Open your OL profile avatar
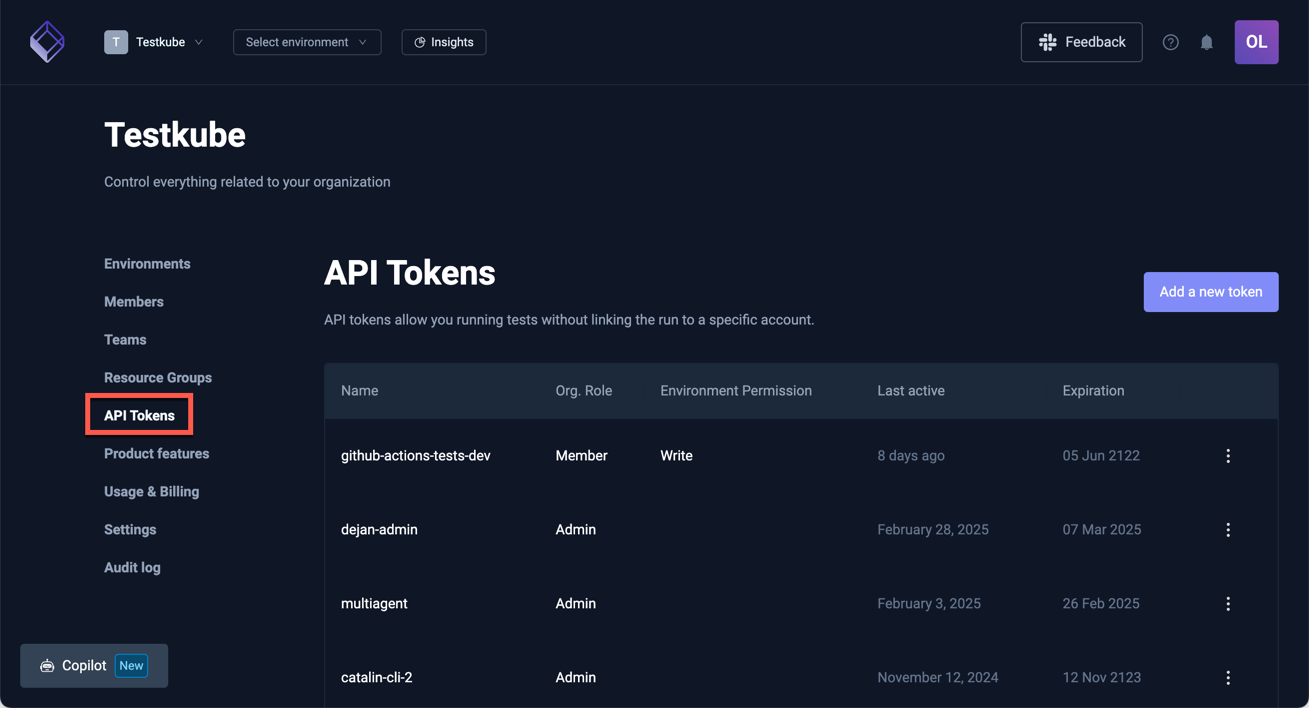The image size is (1309, 708). (x=1256, y=42)
